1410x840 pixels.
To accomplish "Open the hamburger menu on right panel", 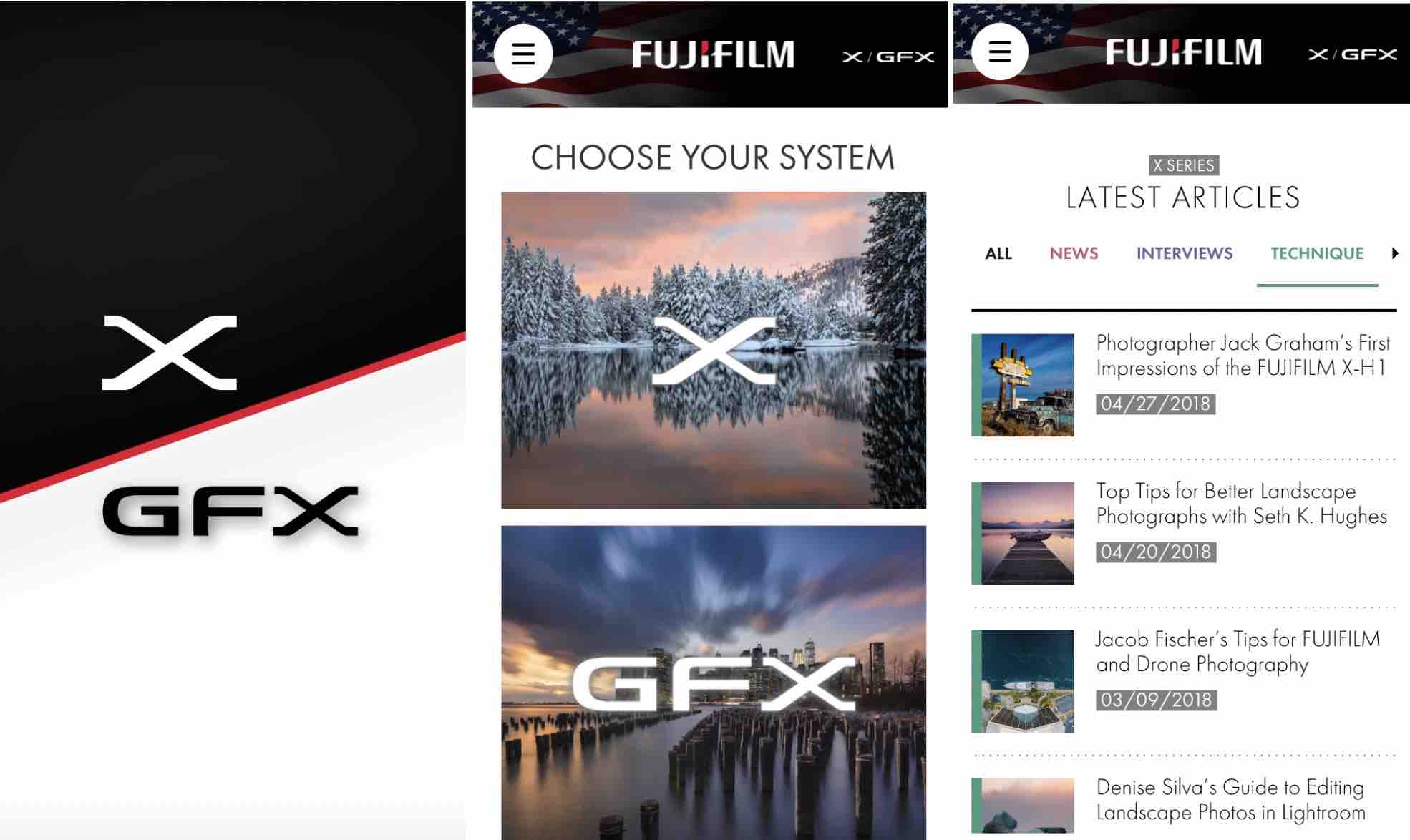I will click(1000, 54).
